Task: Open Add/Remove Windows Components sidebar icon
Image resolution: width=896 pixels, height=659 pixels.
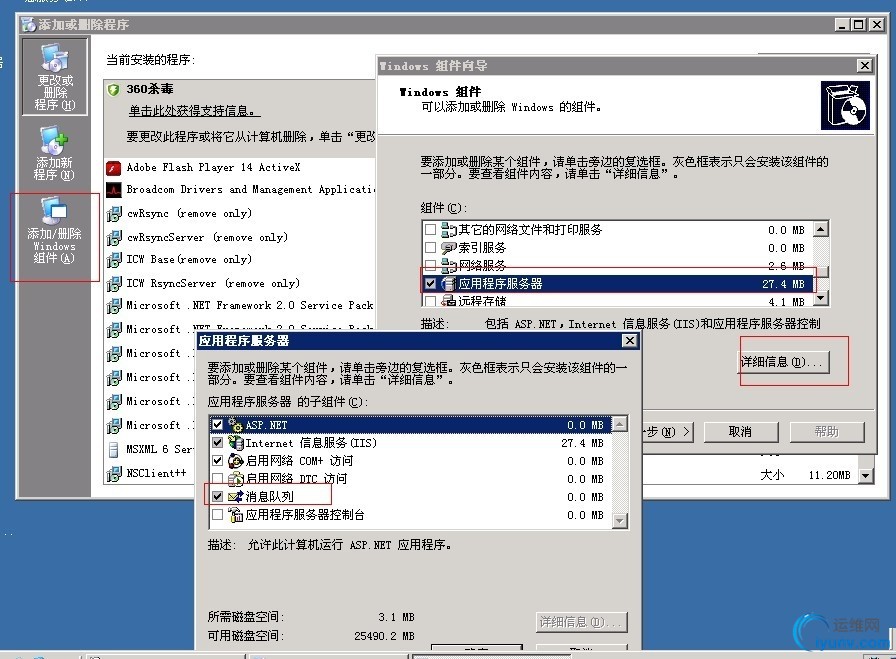Action: click(x=54, y=230)
